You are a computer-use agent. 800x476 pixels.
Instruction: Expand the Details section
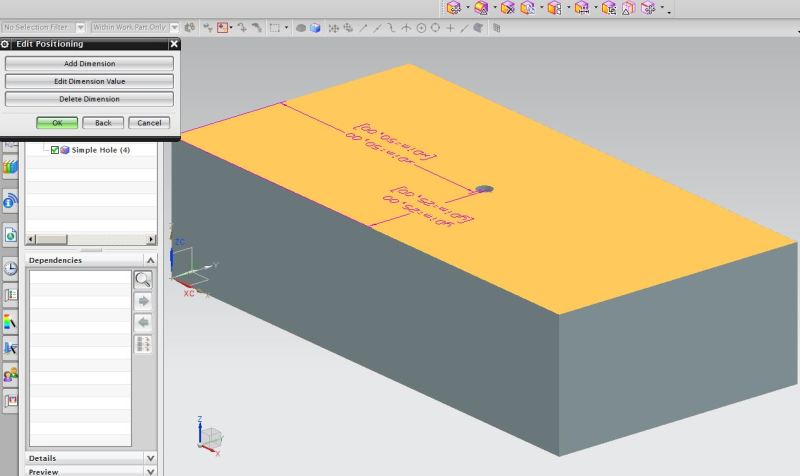click(x=151, y=458)
